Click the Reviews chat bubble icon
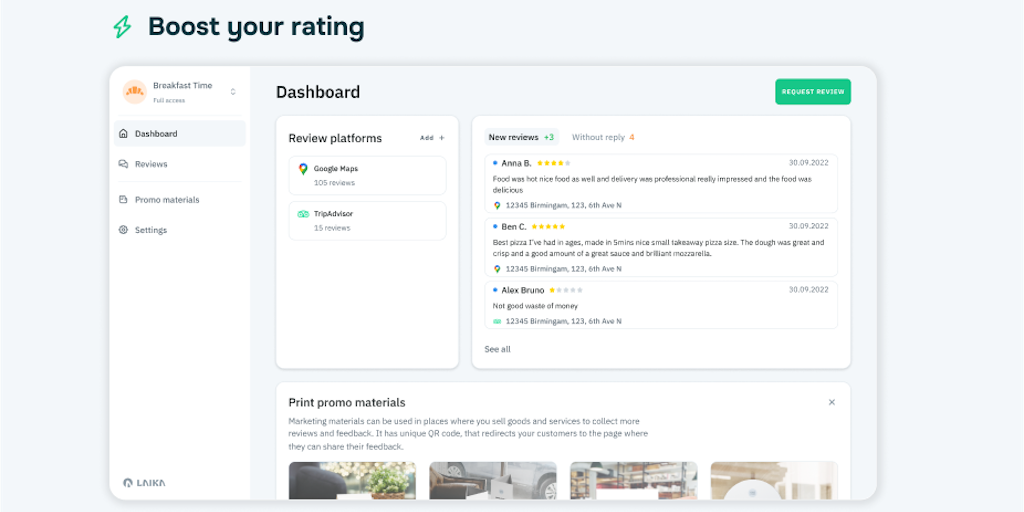This screenshot has height=512, width=1024. [x=123, y=164]
